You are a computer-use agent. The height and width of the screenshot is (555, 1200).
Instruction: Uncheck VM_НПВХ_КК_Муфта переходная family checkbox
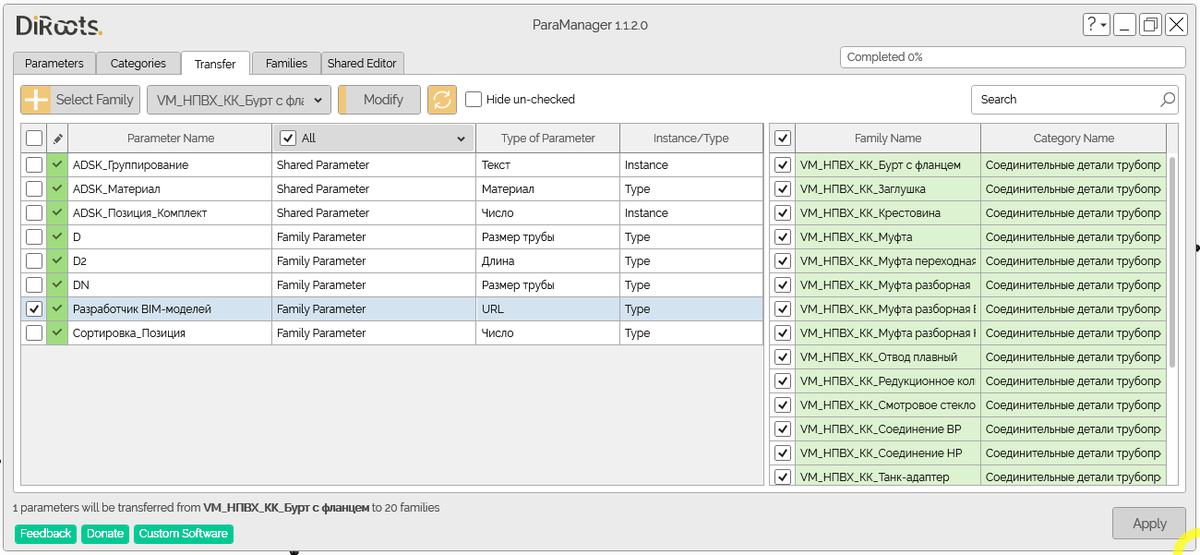point(782,261)
